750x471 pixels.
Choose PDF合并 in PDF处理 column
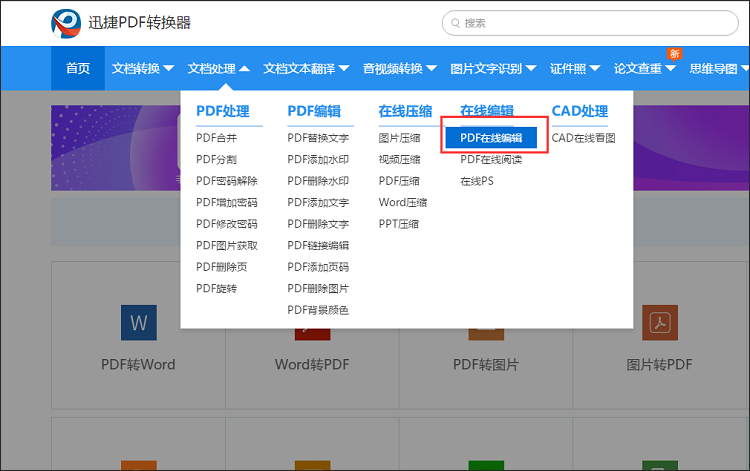point(216,138)
